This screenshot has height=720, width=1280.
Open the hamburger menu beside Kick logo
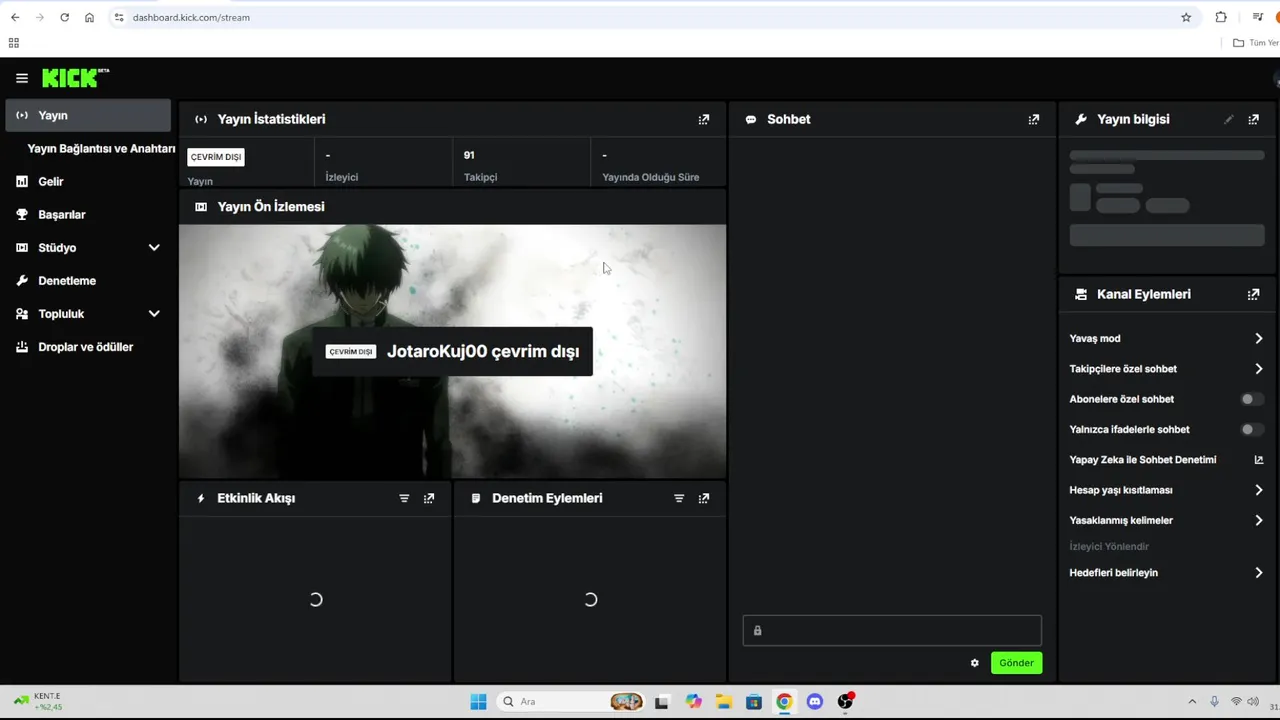[22, 78]
